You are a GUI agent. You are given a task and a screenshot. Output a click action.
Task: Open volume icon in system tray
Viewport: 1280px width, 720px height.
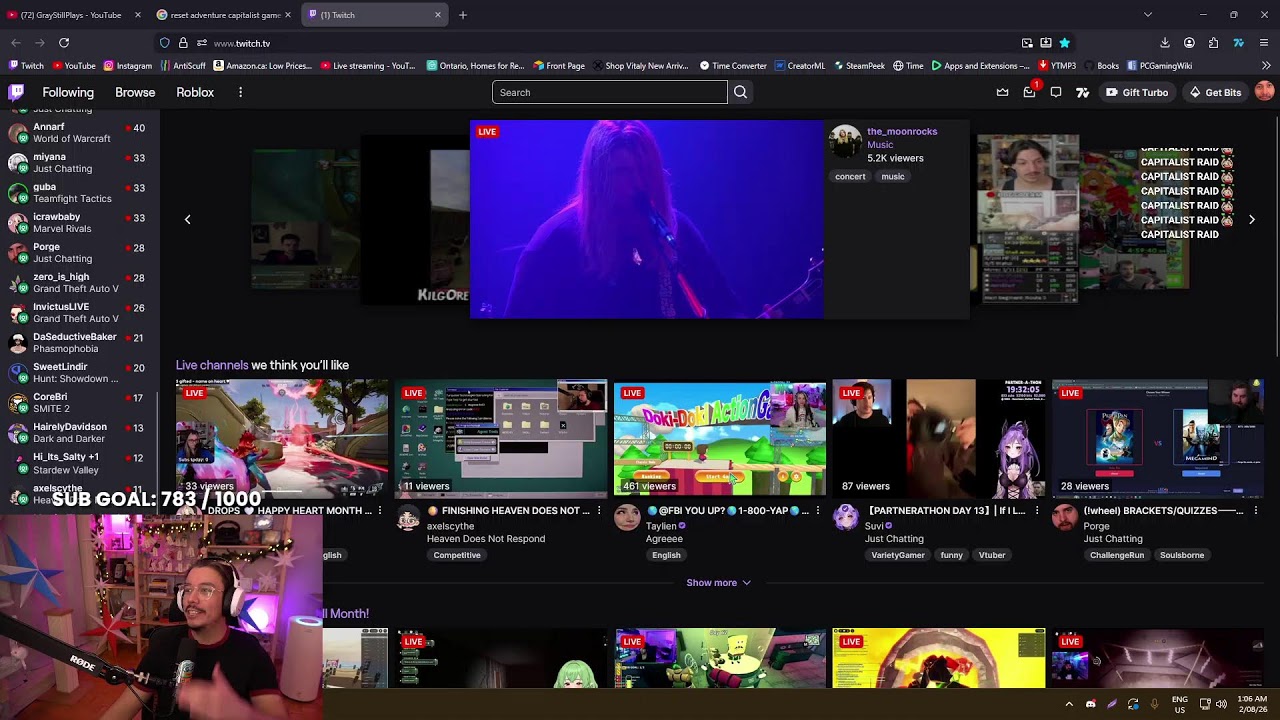pos(1221,704)
